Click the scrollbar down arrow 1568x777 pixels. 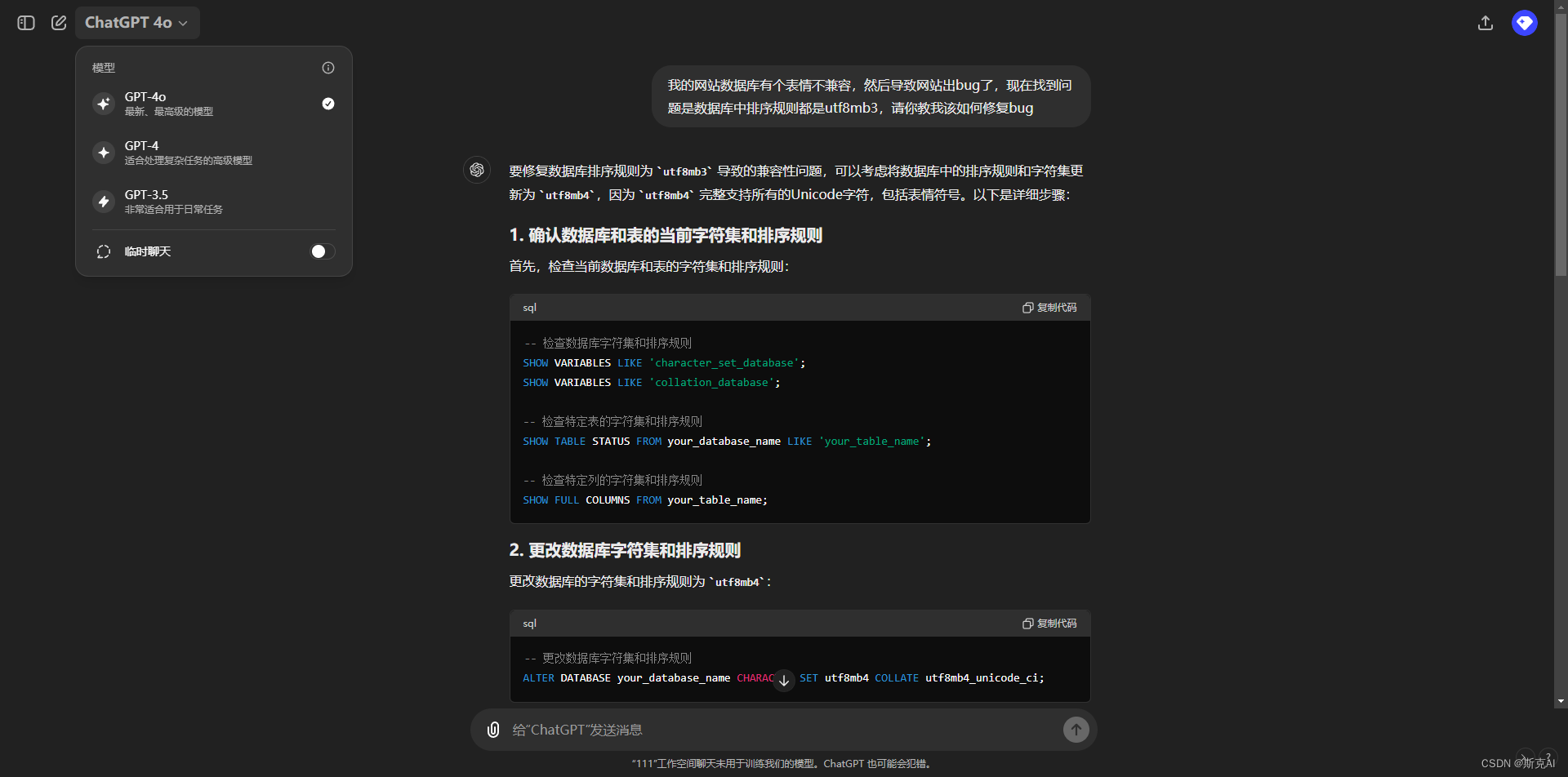(1561, 701)
